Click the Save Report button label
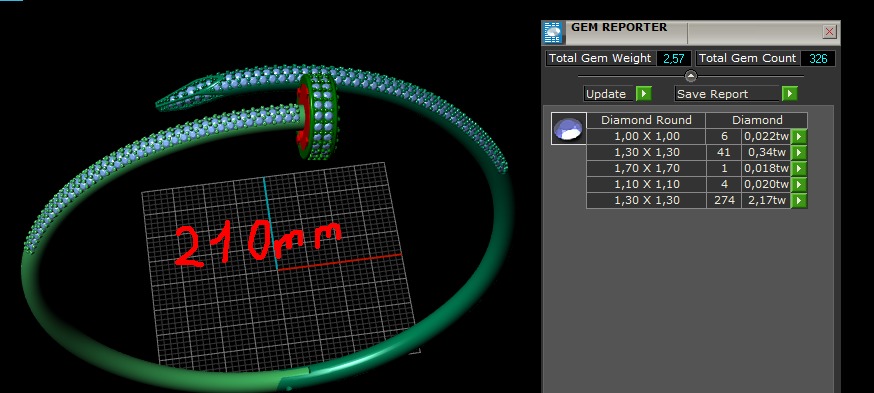The image size is (874, 393). click(x=727, y=94)
